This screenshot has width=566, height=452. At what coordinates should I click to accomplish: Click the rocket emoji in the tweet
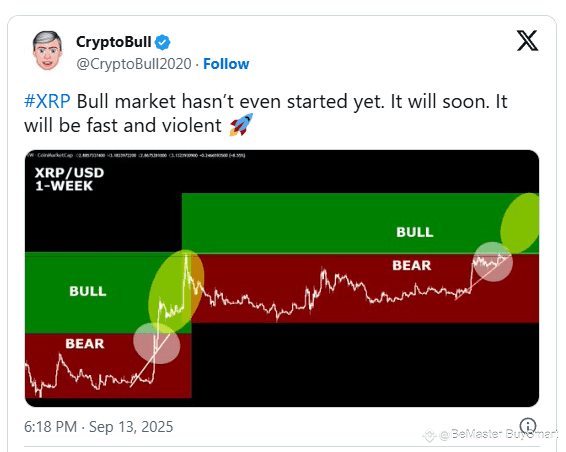pyautogui.click(x=241, y=125)
